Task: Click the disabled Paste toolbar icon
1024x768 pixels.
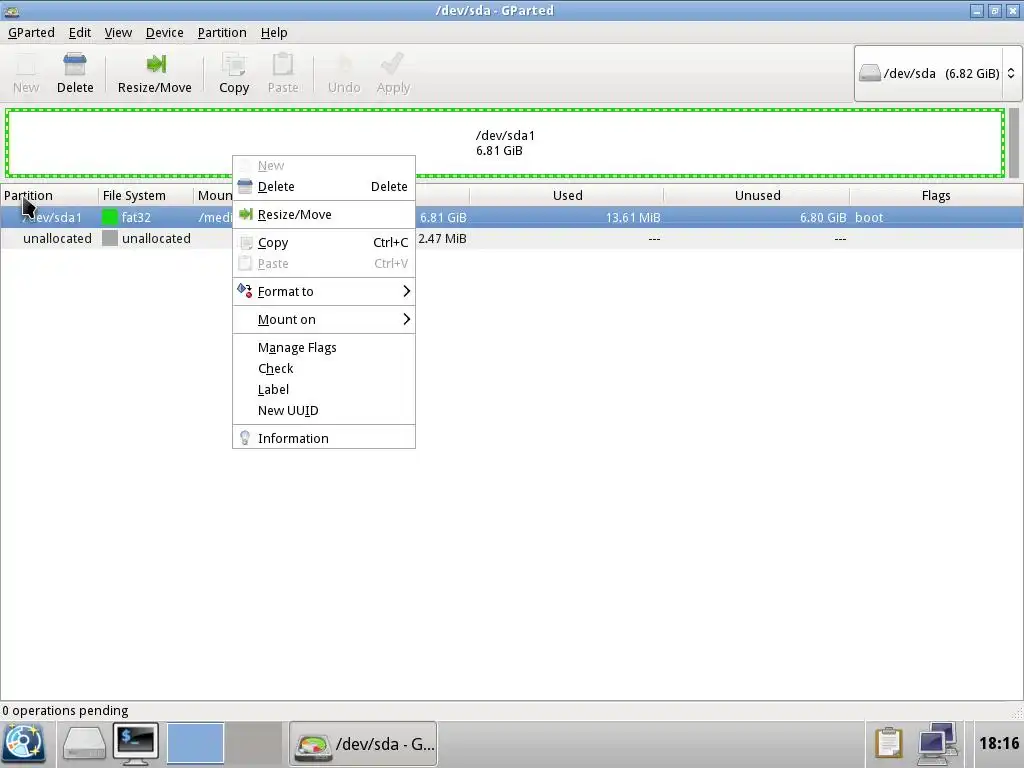Action: (x=283, y=65)
